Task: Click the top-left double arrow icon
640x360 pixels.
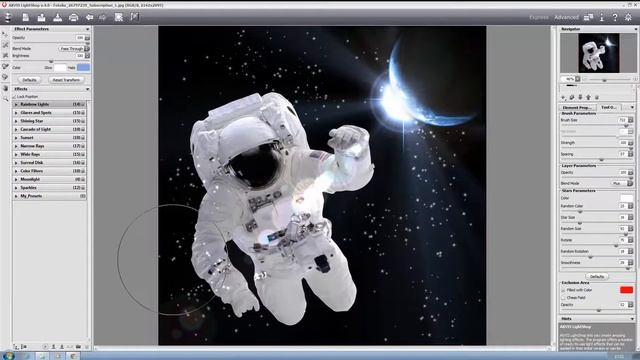Action: pyautogui.click(x=8, y=17)
